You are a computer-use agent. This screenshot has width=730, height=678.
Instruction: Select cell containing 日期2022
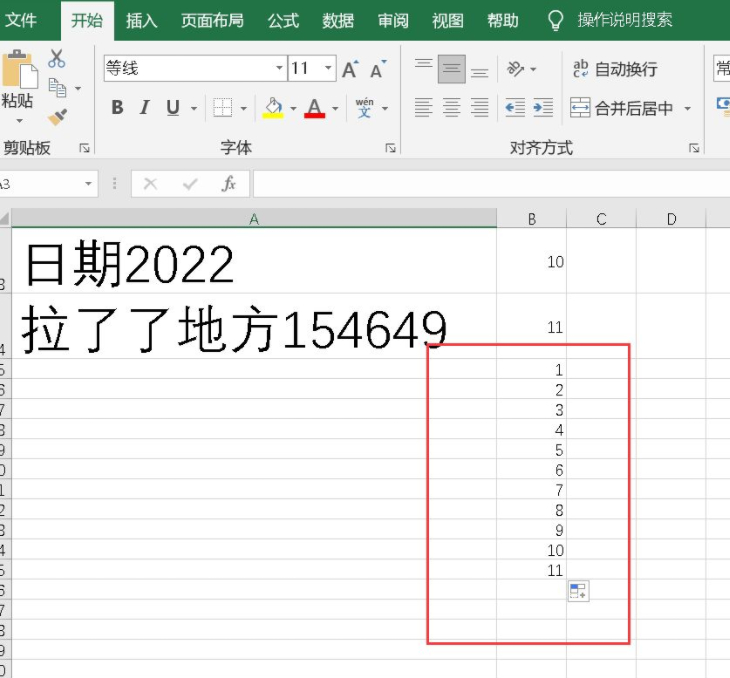tap(254, 261)
